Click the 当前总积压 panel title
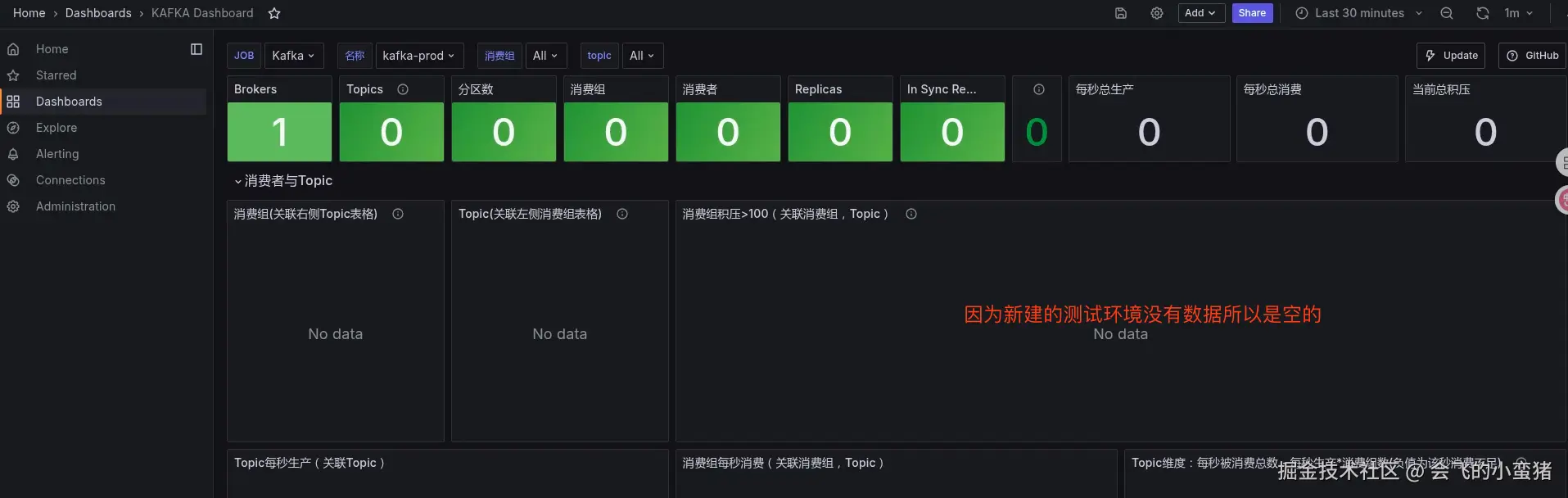The image size is (1568, 498). pyautogui.click(x=1441, y=89)
